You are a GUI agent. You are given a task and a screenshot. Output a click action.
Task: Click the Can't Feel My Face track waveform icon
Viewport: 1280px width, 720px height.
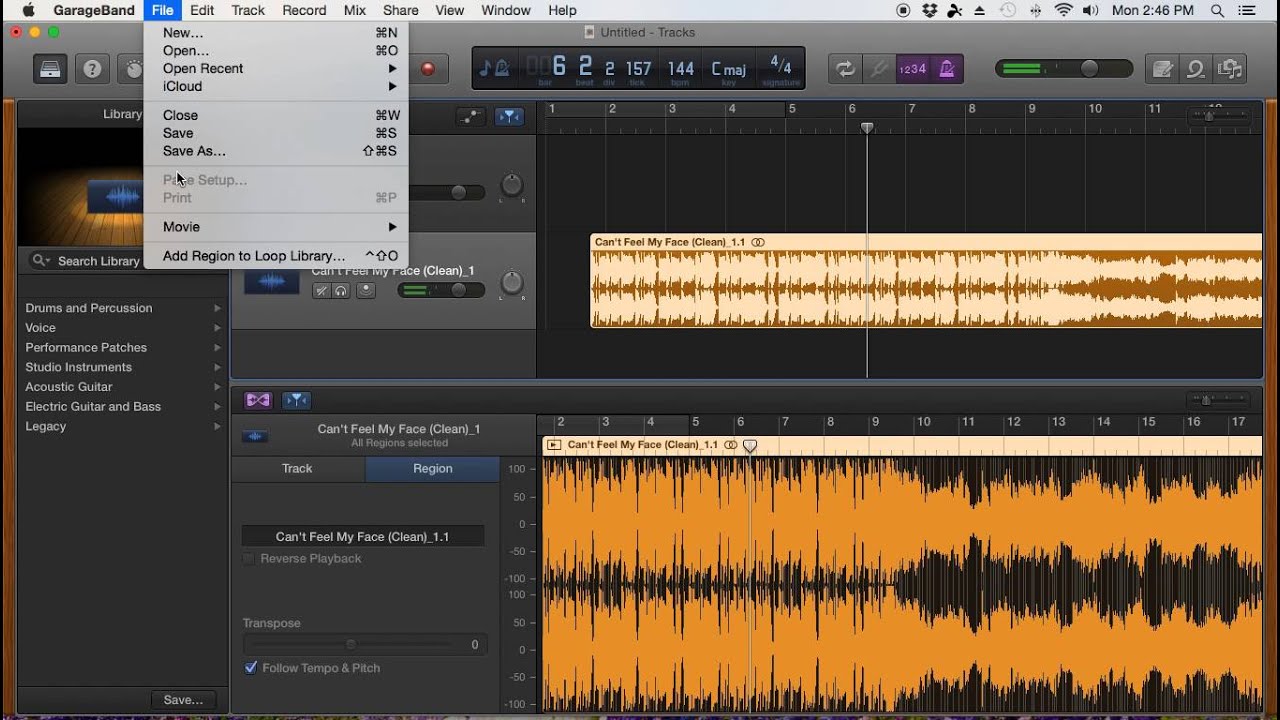271,283
